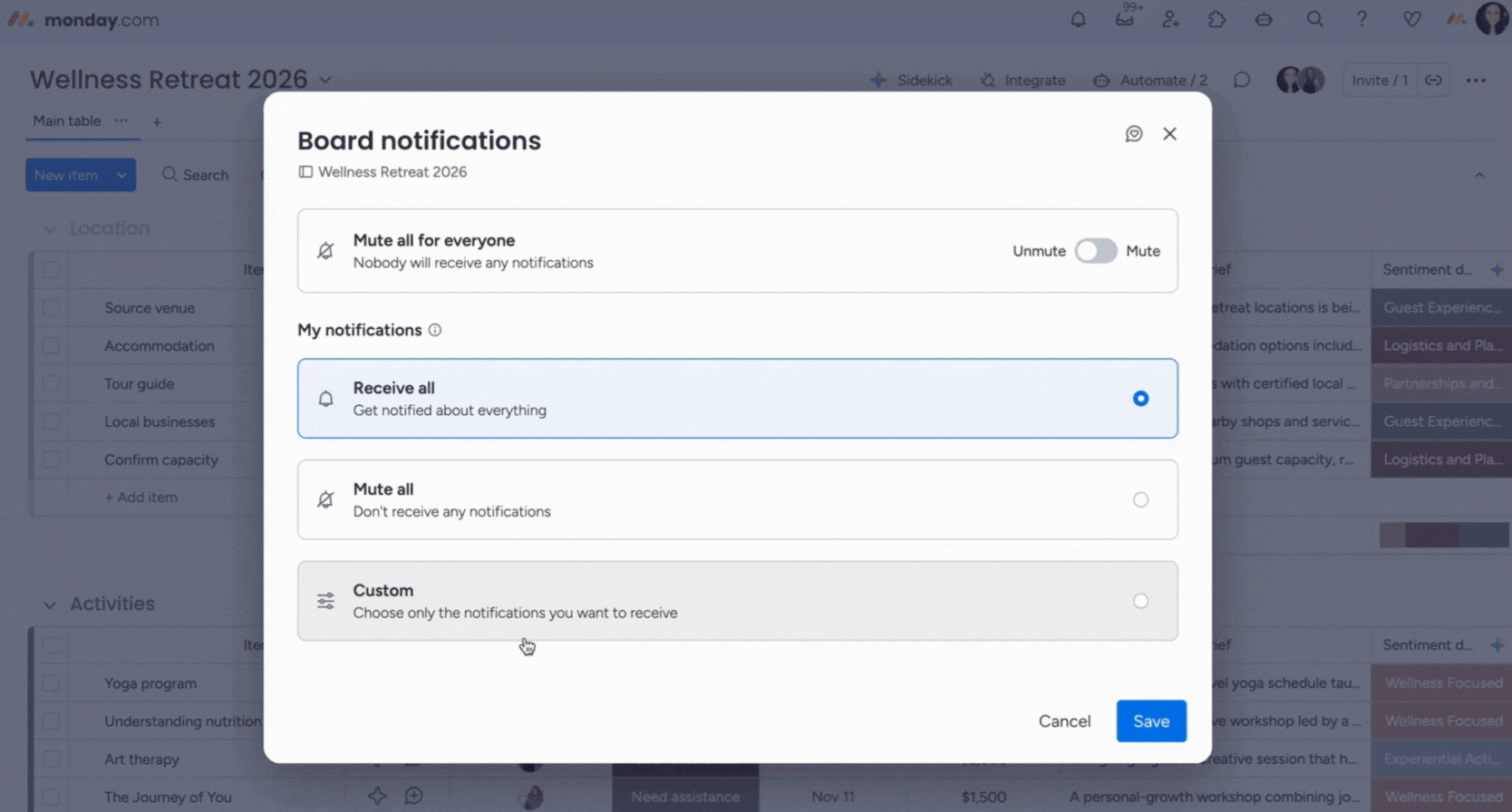1512x812 pixels.
Task: Switch to the Main table tab
Action: tap(67, 121)
